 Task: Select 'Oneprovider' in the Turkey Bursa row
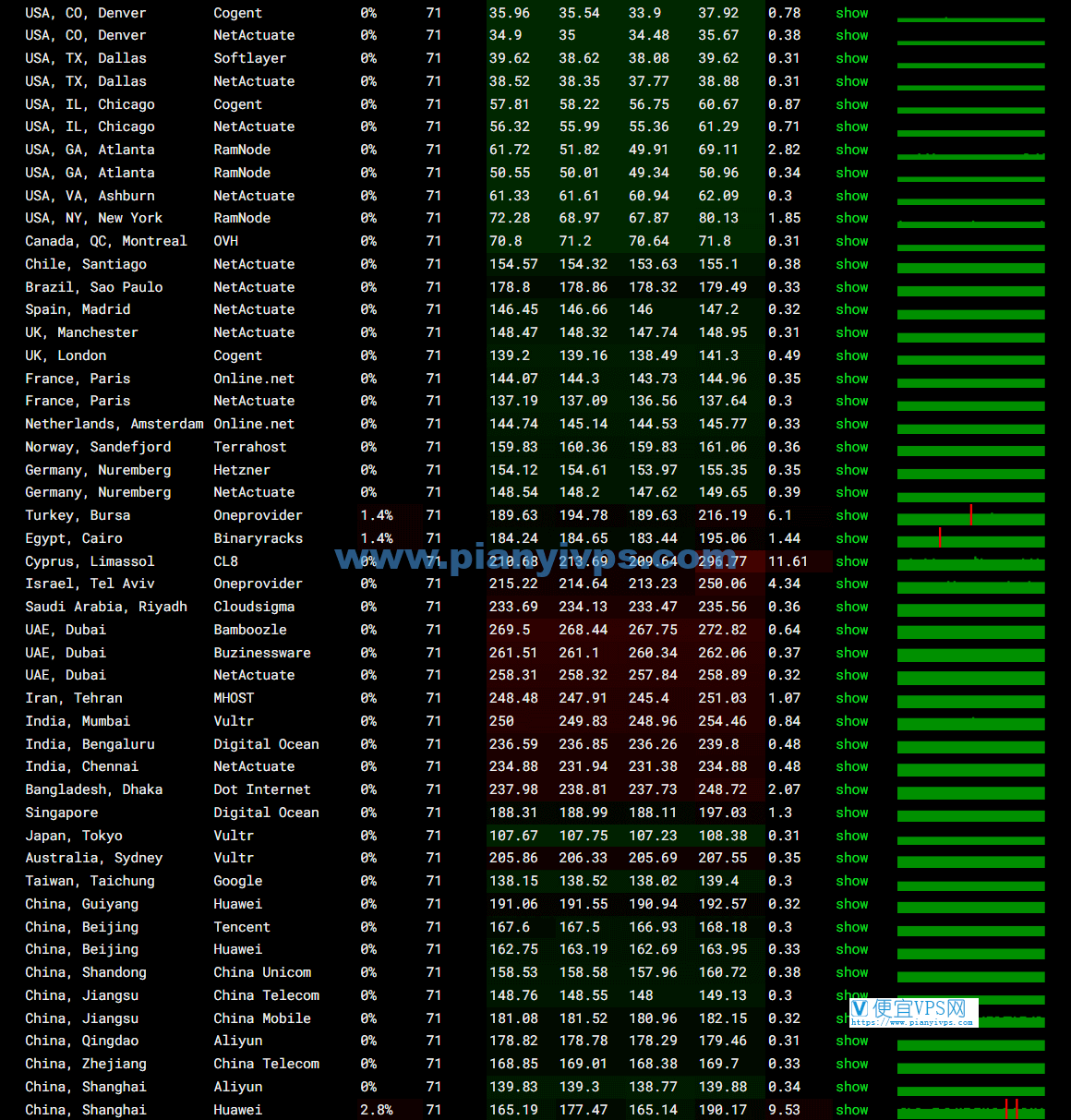(x=259, y=515)
